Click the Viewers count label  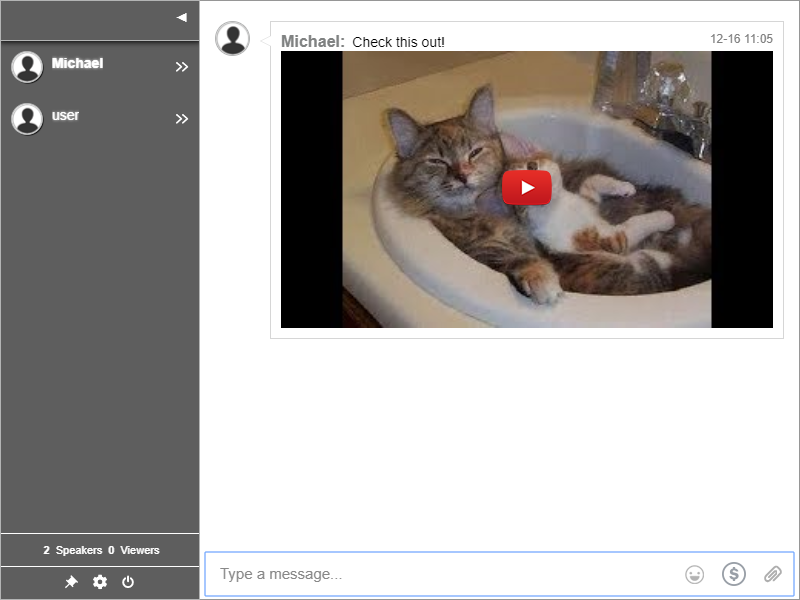point(133,550)
